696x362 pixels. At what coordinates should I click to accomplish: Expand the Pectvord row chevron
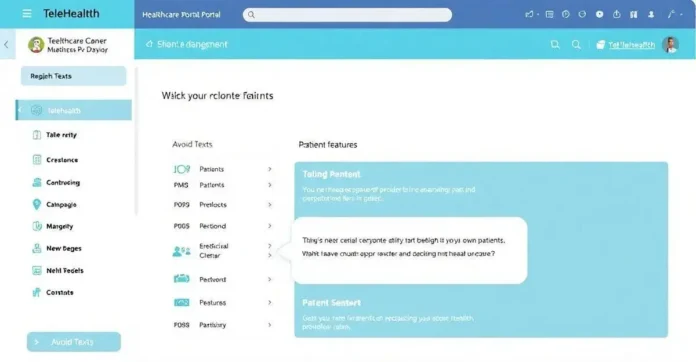(x=269, y=279)
